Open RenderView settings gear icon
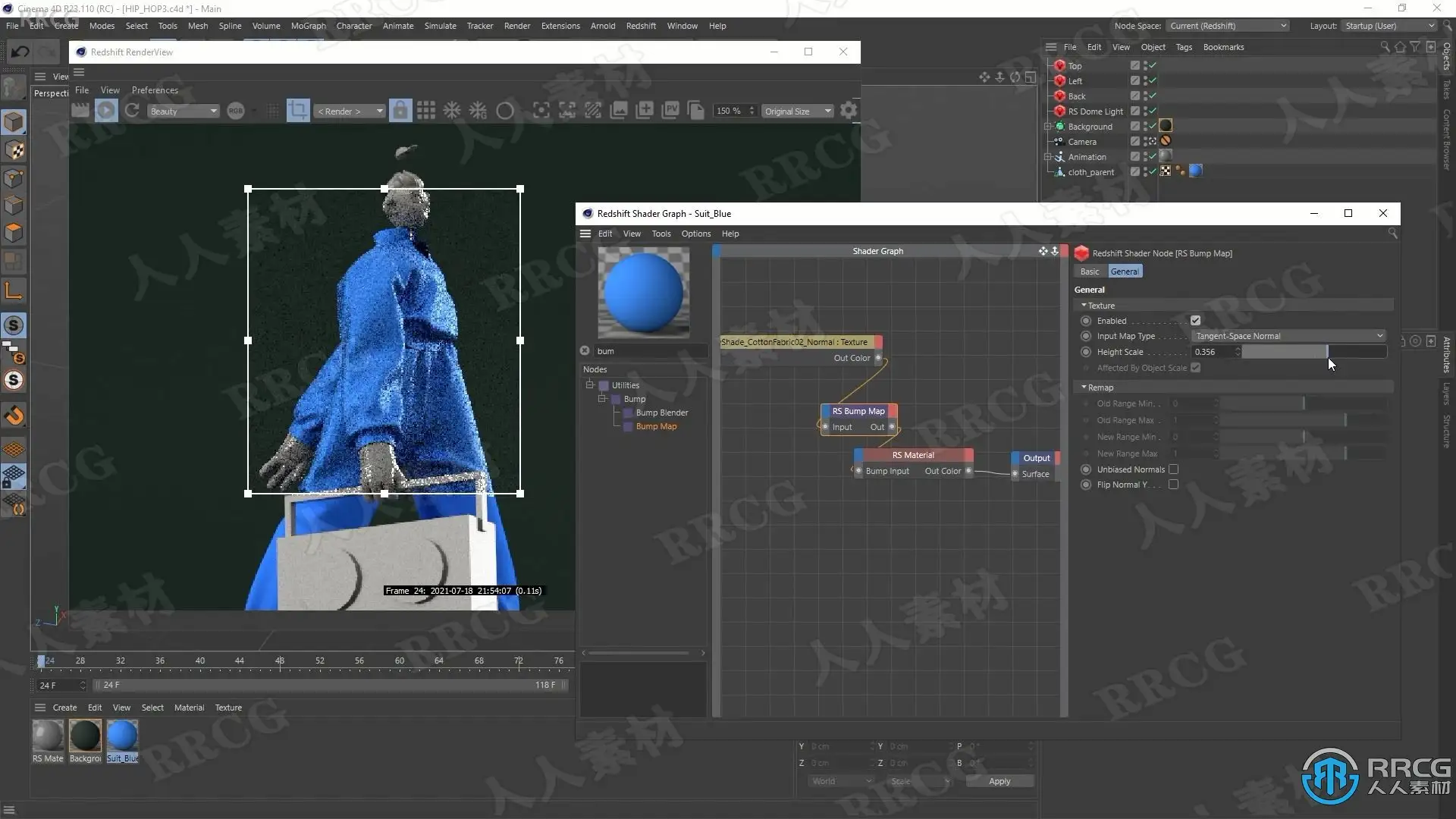 [x=849, y=111]
